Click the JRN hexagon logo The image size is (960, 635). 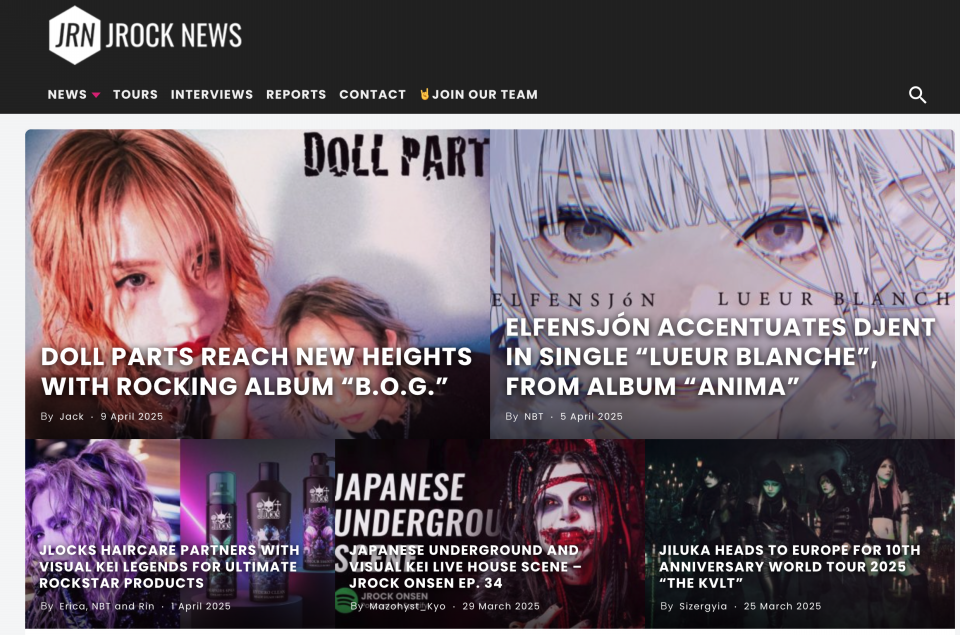[74, 35]
